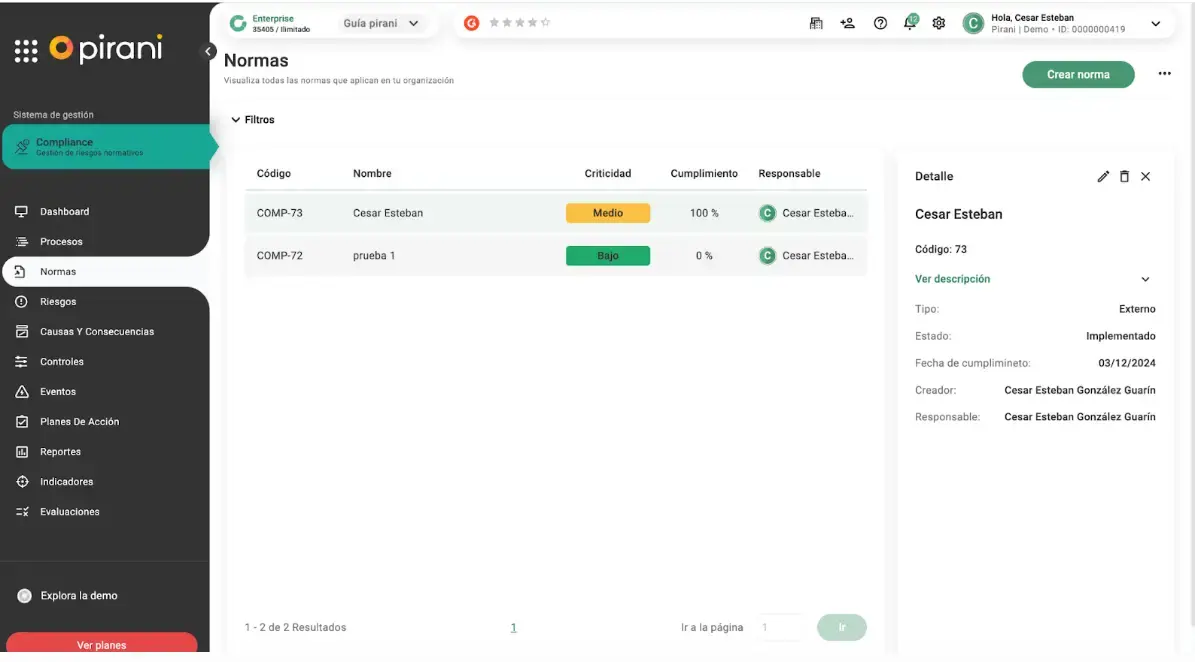Viewport: 1195px width, 662px height.
Task: Go to Riesgos in the sidebar
Action: (x=58, y=302)
